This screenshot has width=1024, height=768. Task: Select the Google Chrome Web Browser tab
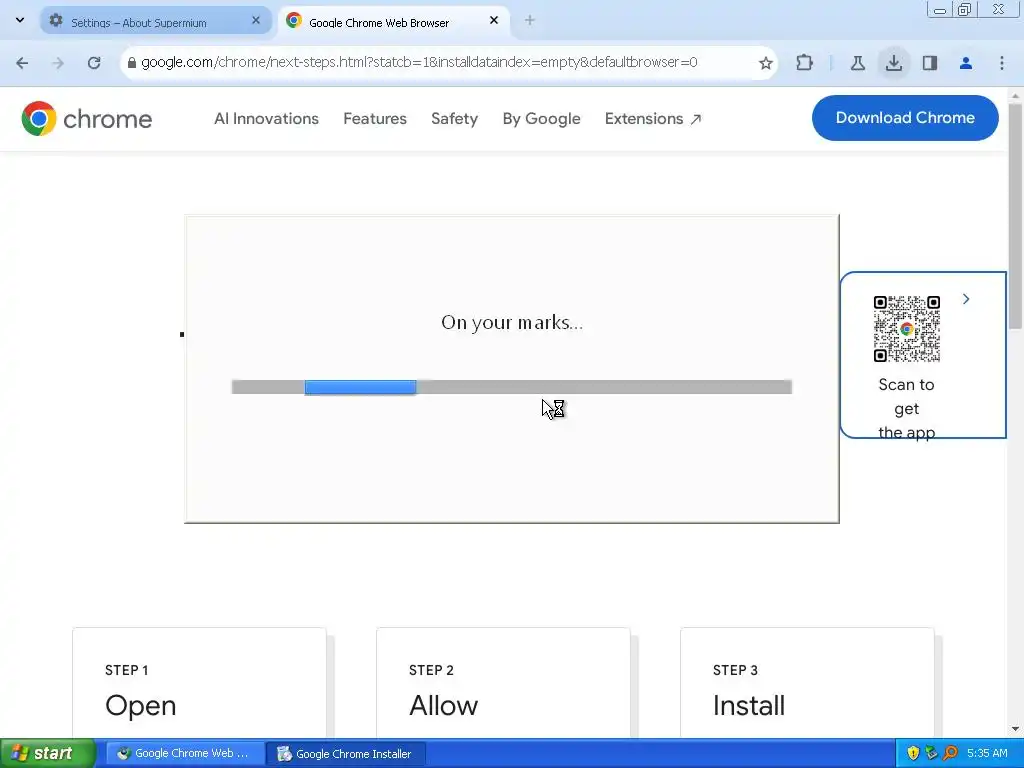tap(394, 22)
